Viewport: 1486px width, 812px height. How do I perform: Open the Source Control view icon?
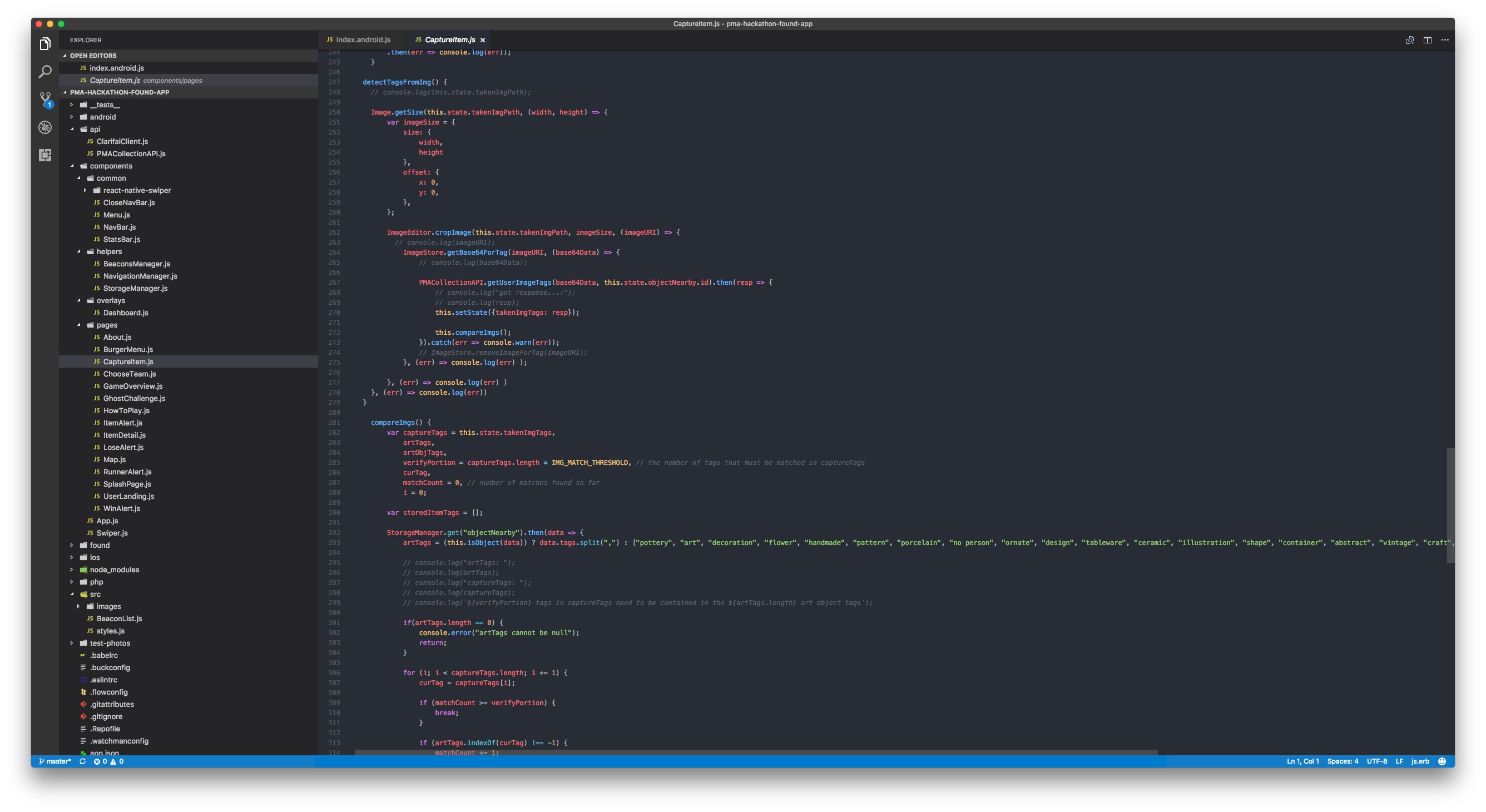(x=45, y=99)
